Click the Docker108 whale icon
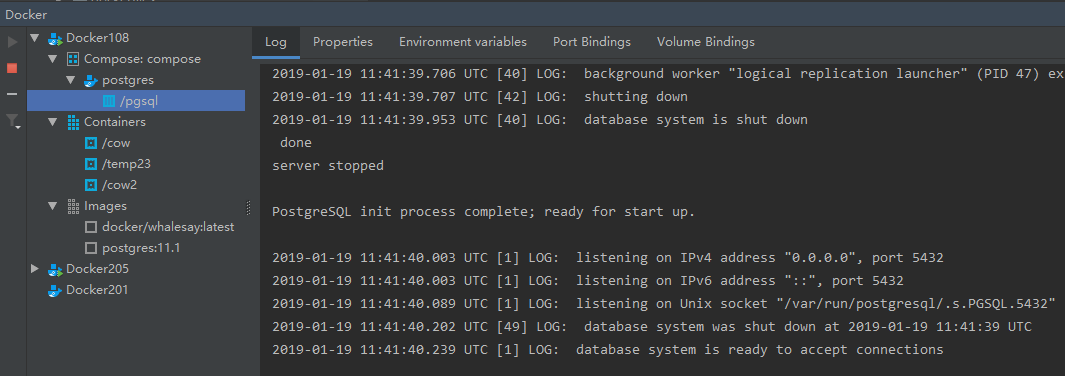 pyautogui.click(x=55, y=38)
